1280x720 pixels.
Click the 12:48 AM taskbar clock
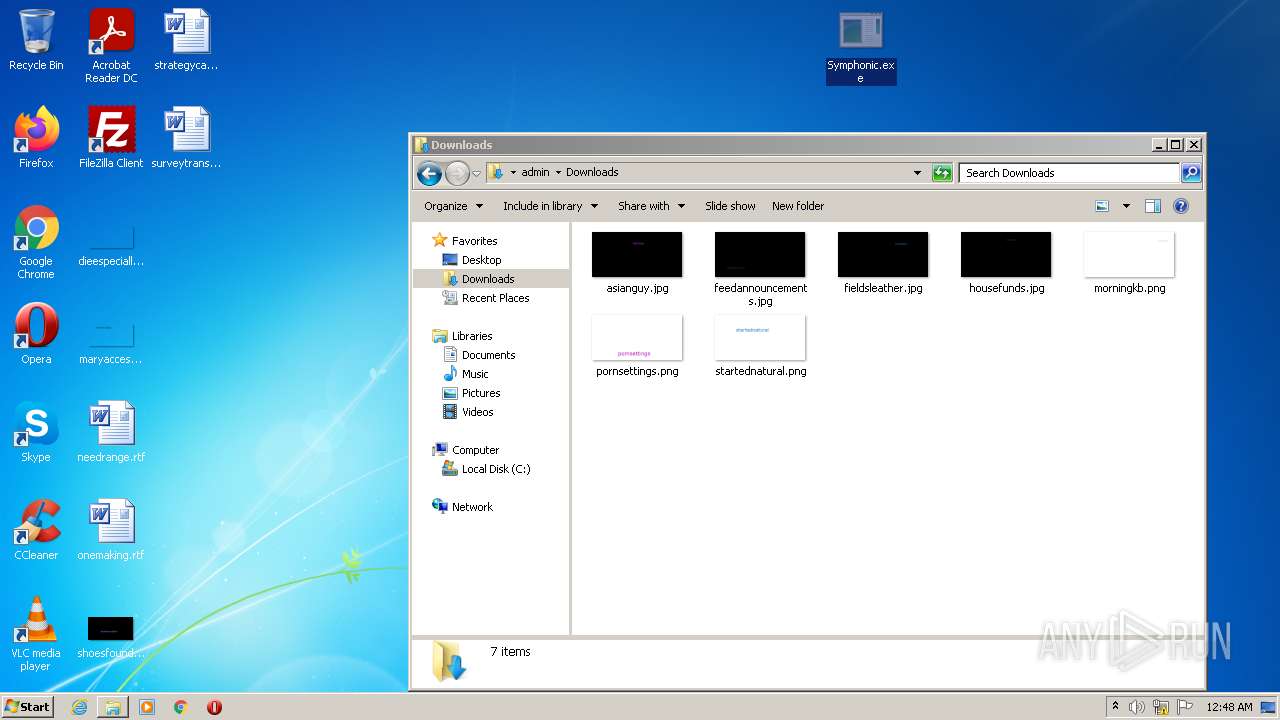tap(1229, 707)
